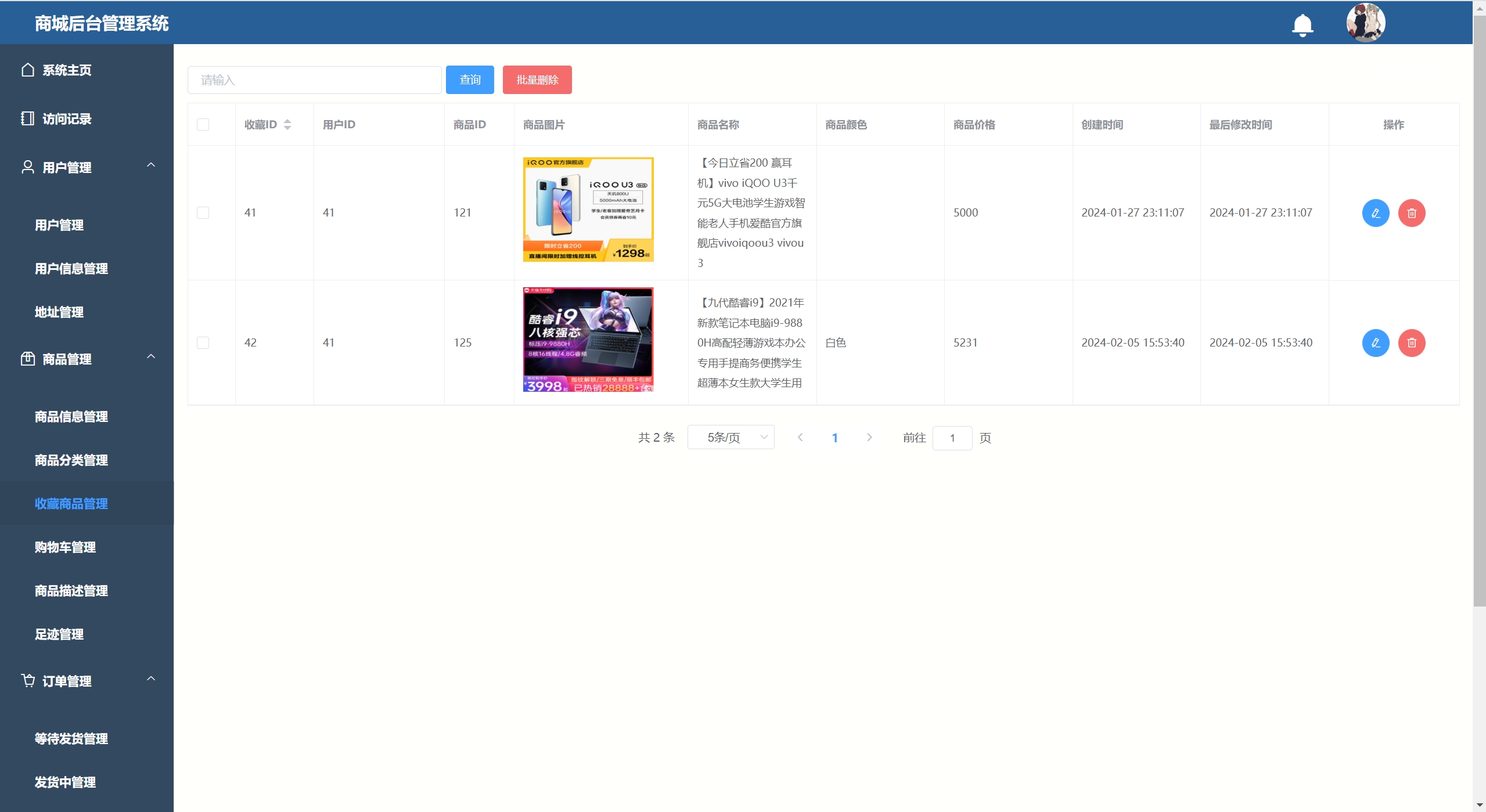Viewport: 1486px width, 812px height.
Task: Click the iQOO U3 product thumbnail
Action: point(588,210)
